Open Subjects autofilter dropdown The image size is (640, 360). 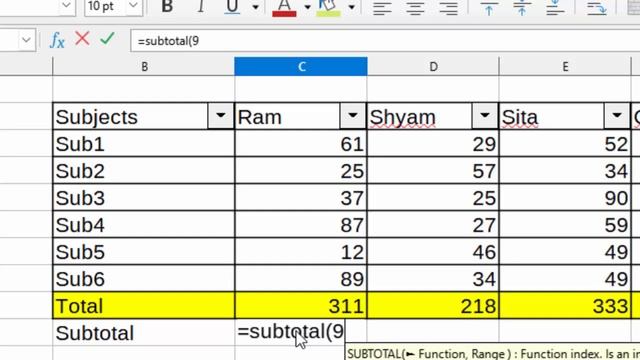(220, 116)
